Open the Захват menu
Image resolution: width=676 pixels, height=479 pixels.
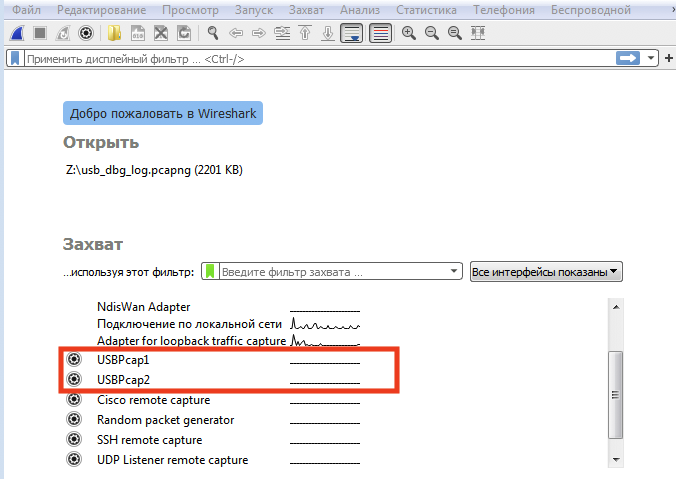[306, 9]
